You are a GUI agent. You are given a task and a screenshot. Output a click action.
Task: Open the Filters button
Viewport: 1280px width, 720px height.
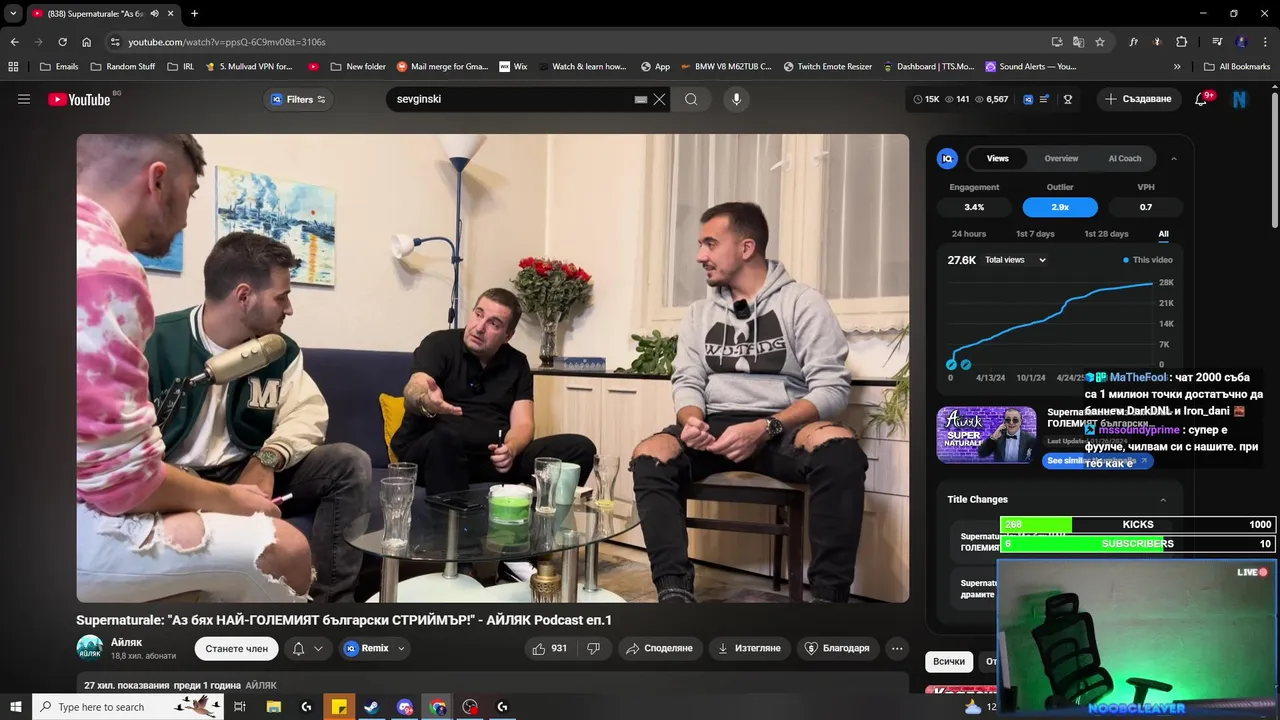tap(298, 99)
